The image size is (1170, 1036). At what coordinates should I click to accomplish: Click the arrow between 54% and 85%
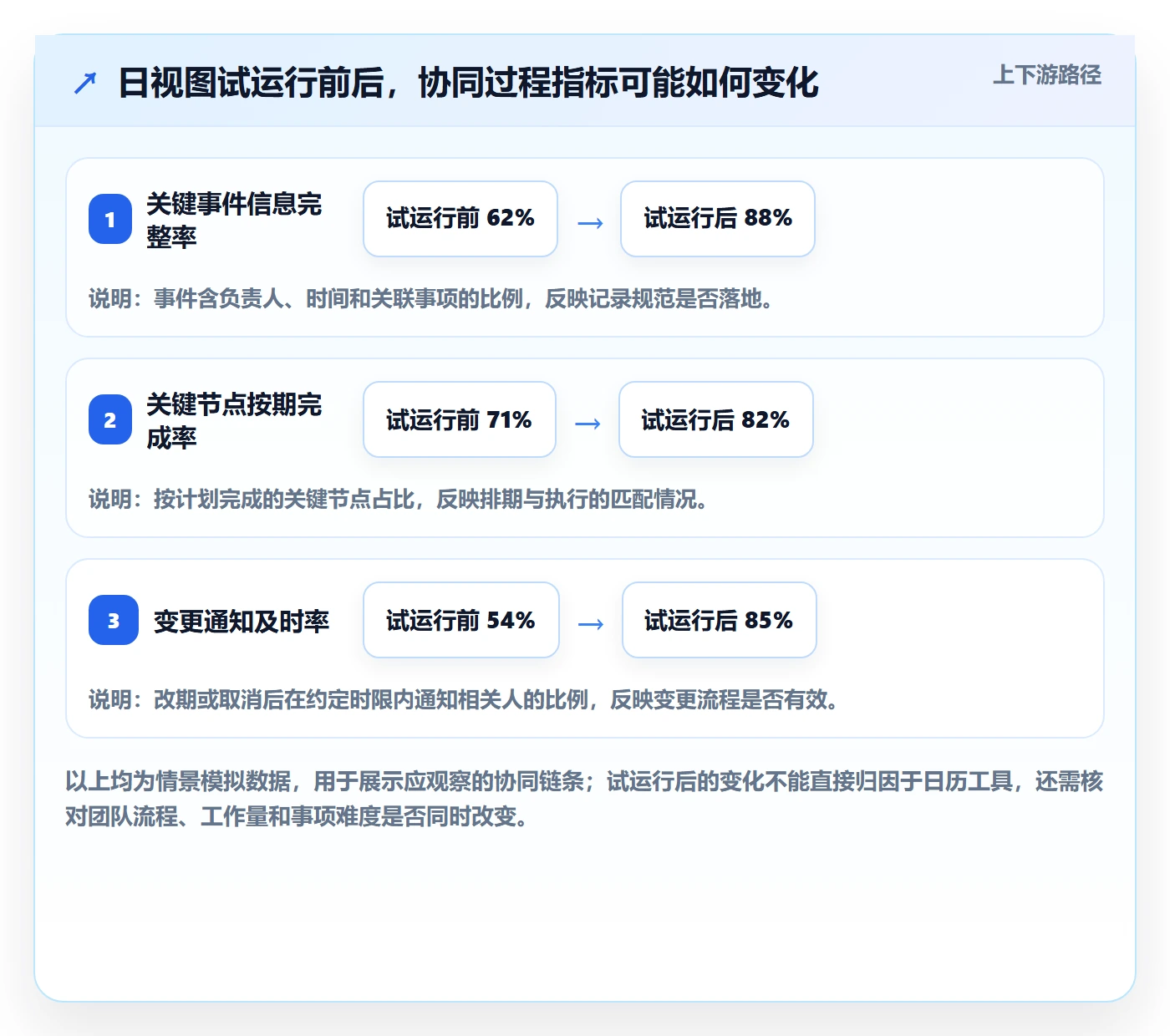tap(591, 624)
